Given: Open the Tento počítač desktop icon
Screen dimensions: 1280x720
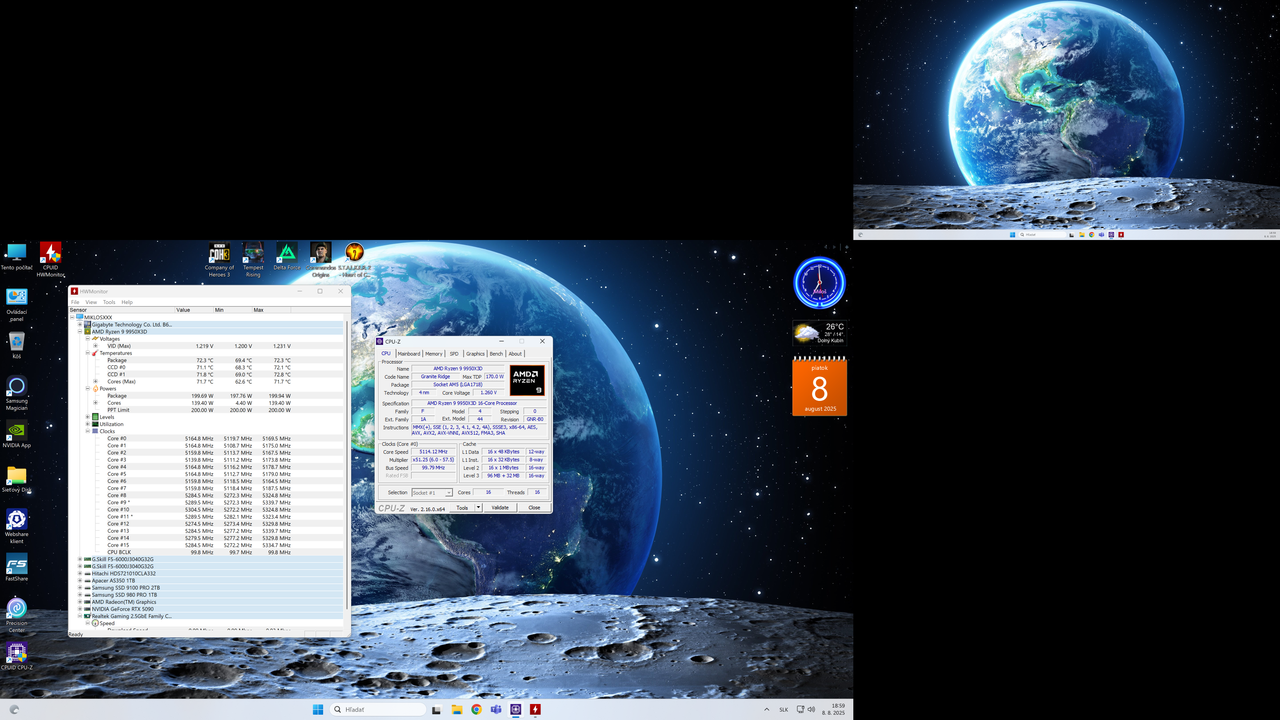Looking at the screenshot, I should tap(16, 256).
